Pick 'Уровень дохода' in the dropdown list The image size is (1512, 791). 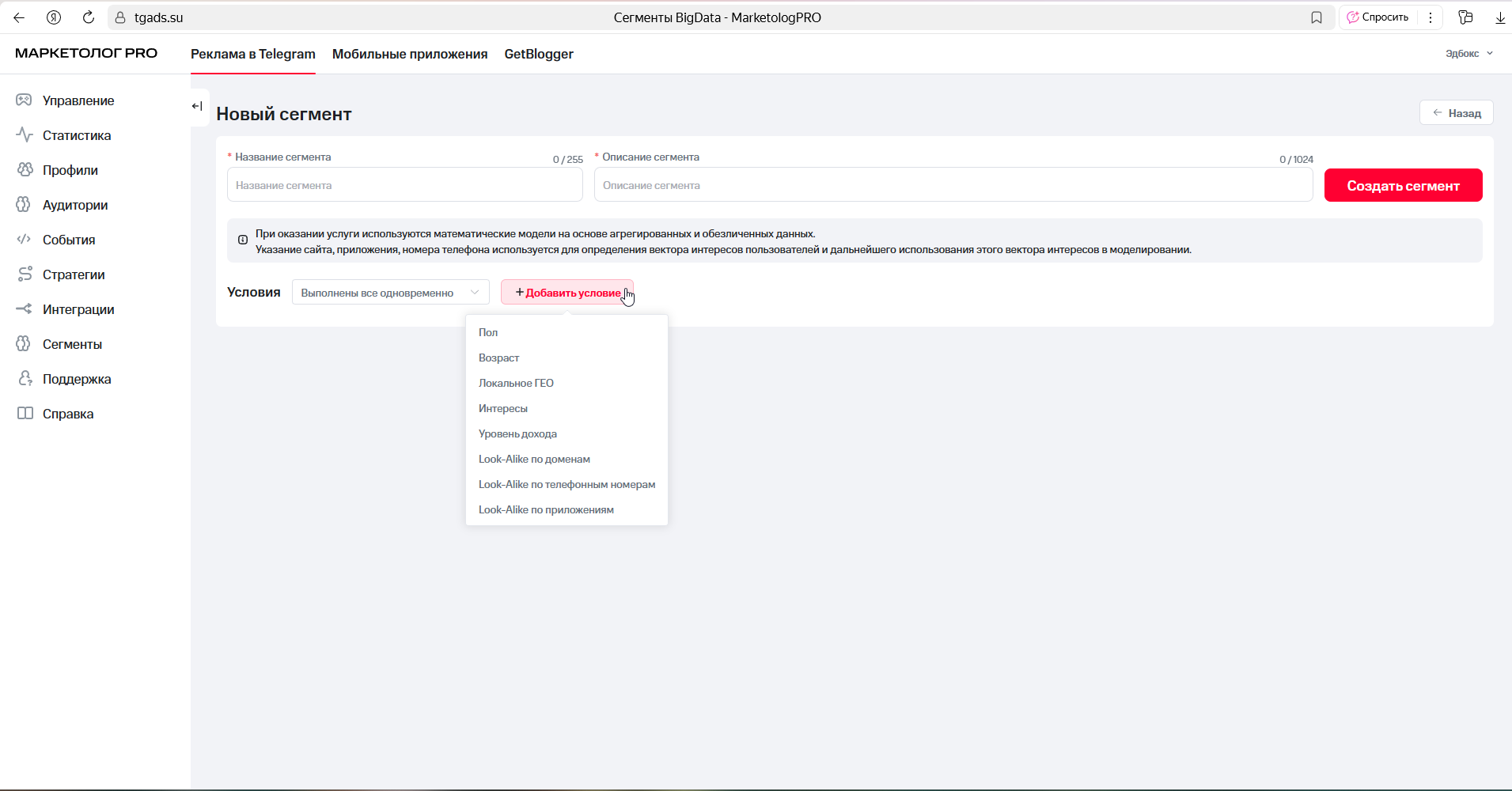[517, 434]
